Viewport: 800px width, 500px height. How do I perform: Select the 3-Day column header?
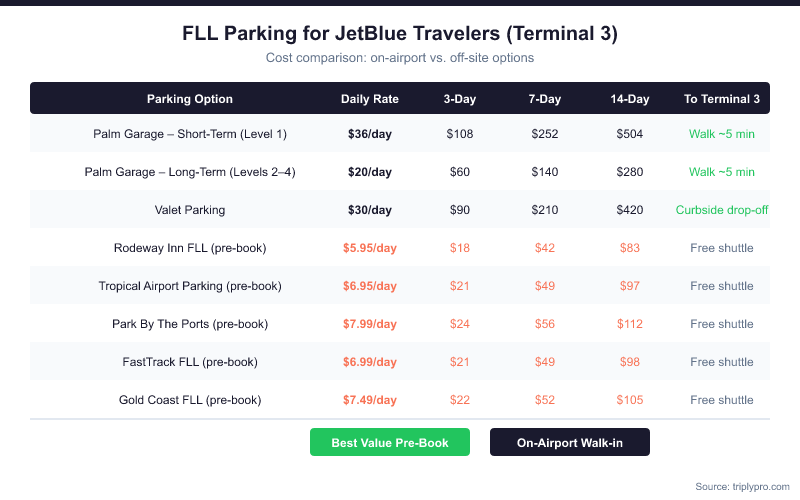coord(460,99)
